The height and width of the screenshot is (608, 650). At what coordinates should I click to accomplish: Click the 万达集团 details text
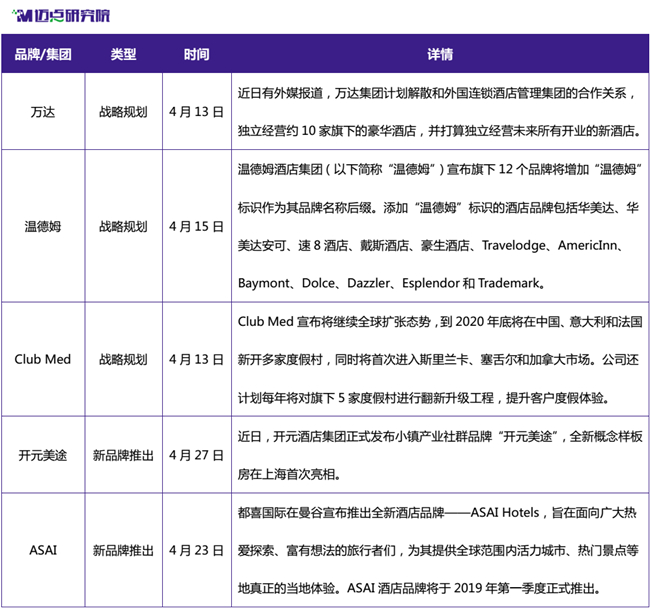440,112
